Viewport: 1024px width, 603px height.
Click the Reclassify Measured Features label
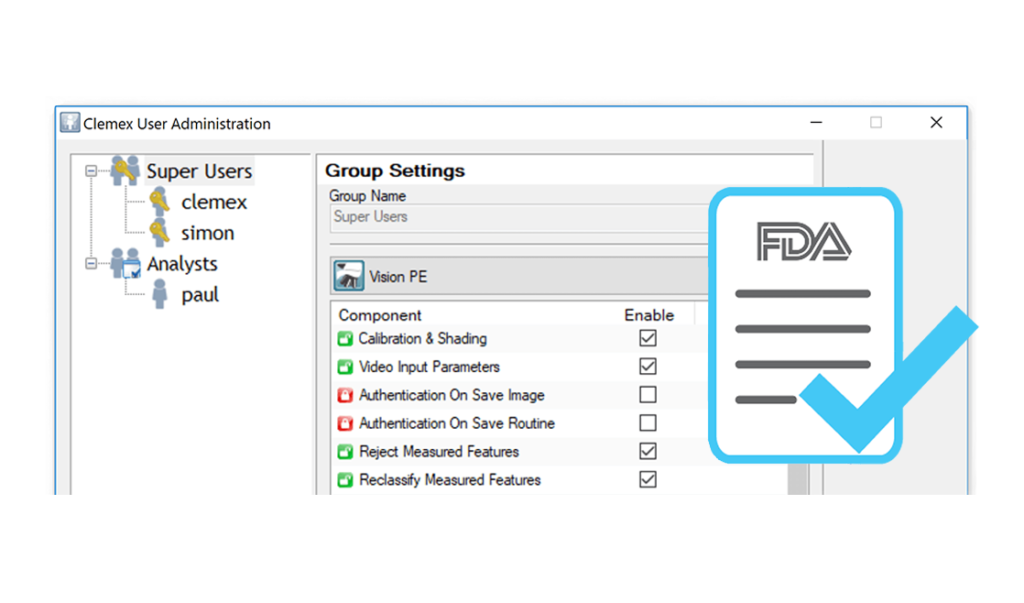(x=450, y=480)
